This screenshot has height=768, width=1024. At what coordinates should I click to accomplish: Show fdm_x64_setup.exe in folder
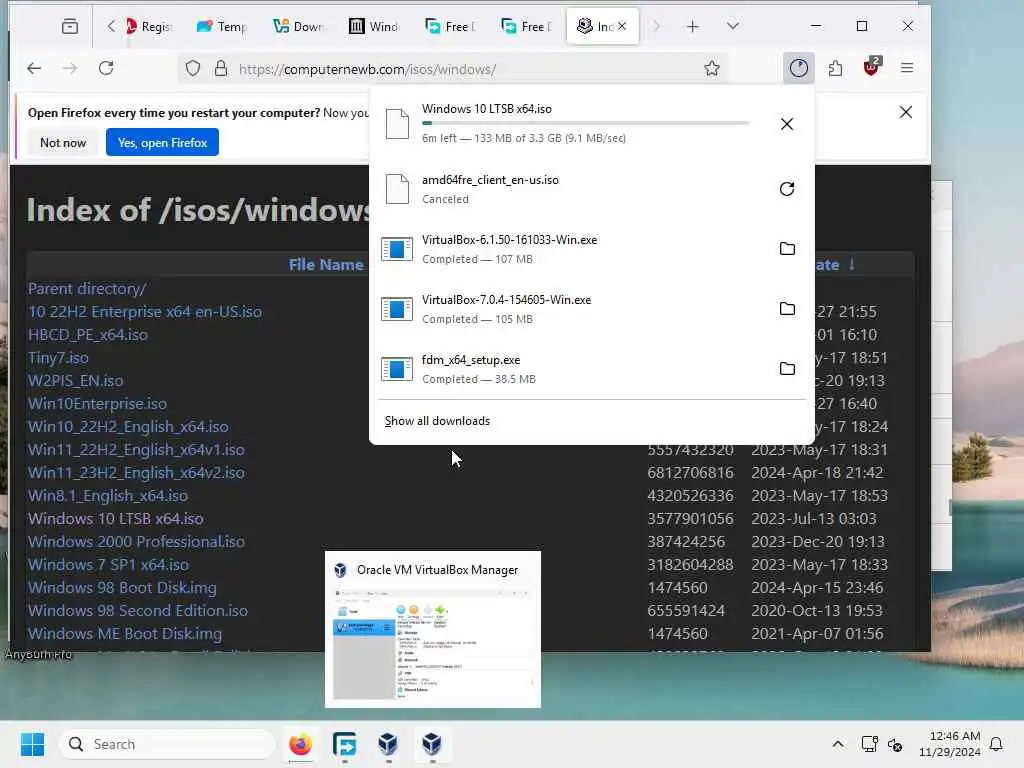click(787, 369)
